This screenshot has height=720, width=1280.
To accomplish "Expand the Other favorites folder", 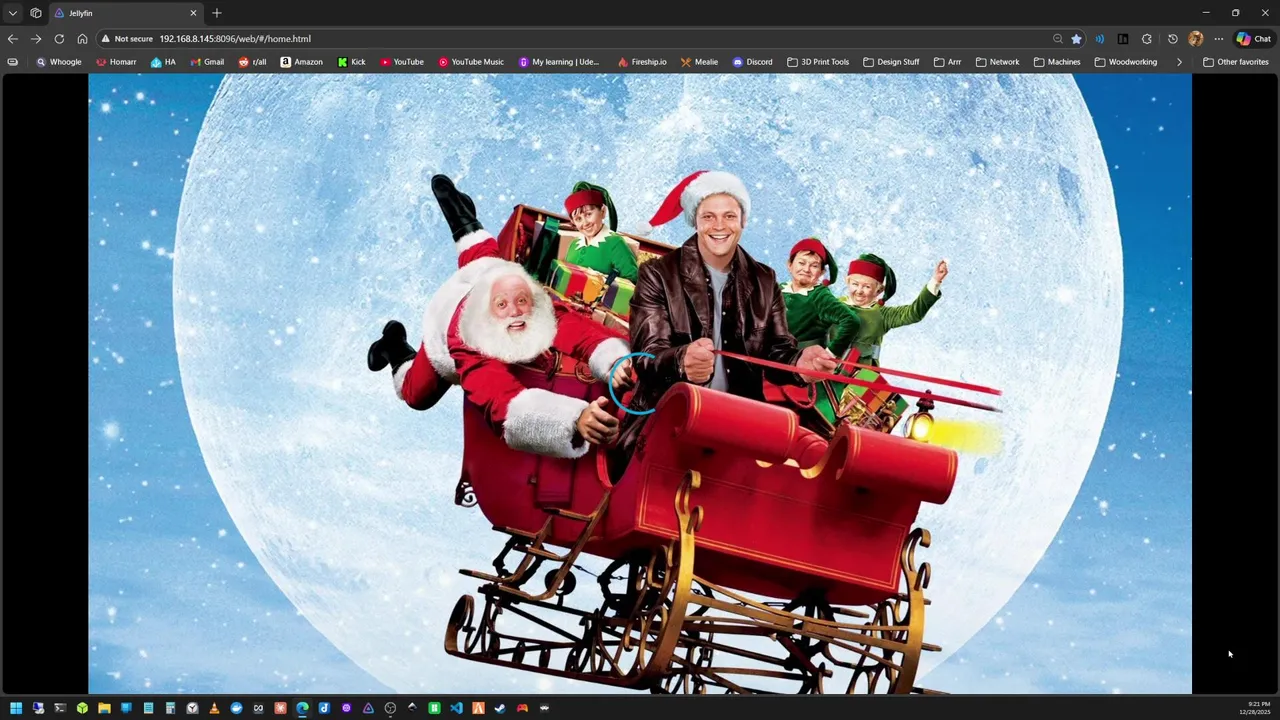I will click(1235, 62).
